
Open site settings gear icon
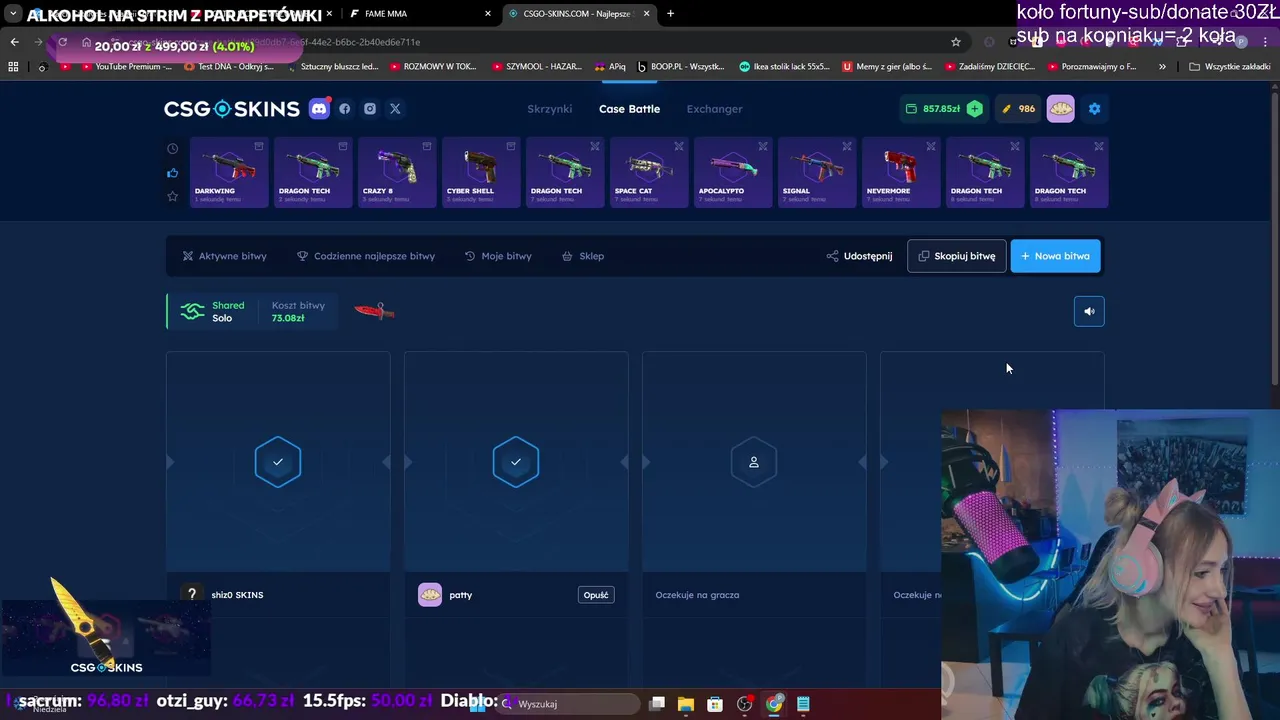tap(1094, 109)
